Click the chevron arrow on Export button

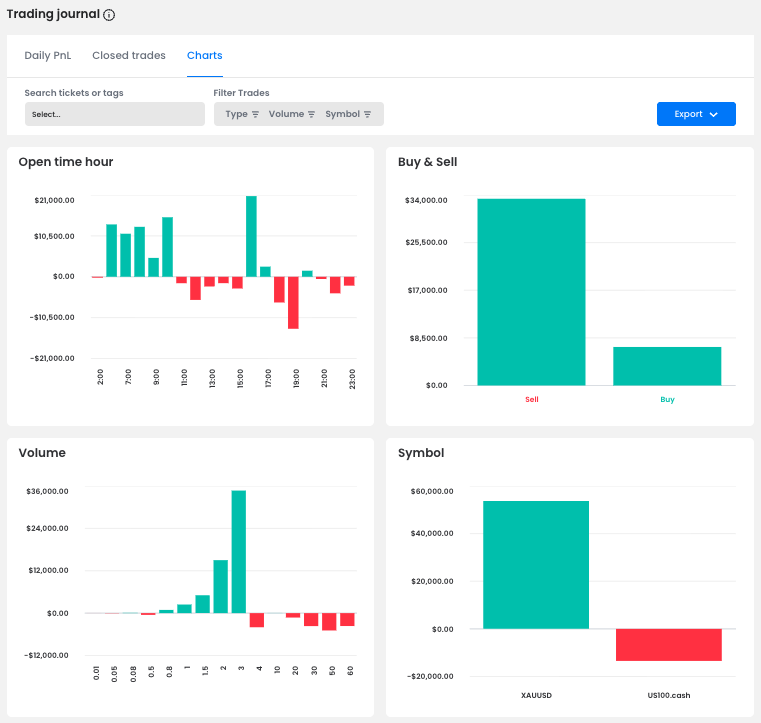point(714,114)
